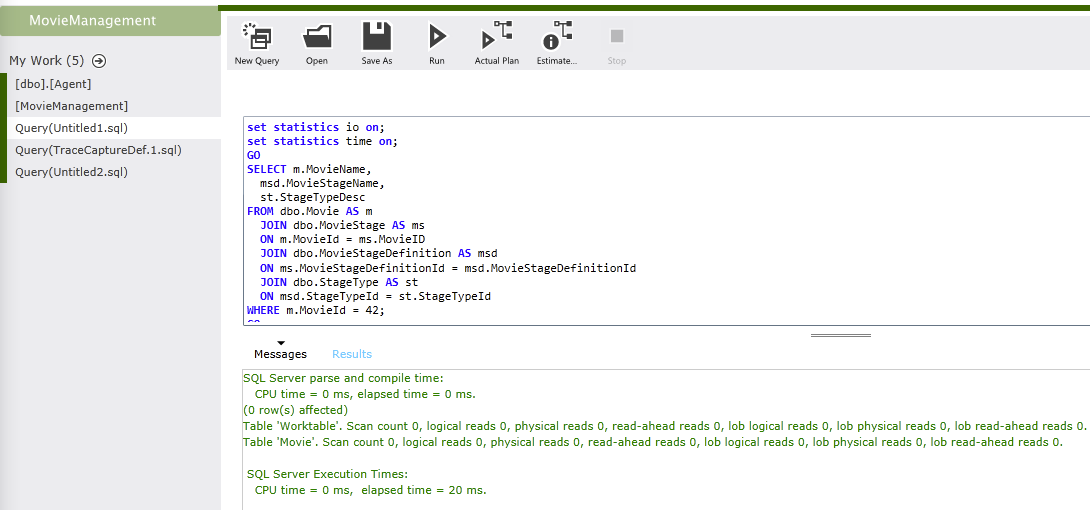Viewport: 1090px width, 510px height.
Task: Click the My Work arrow circle icon
Action: [x=99, y=60]
